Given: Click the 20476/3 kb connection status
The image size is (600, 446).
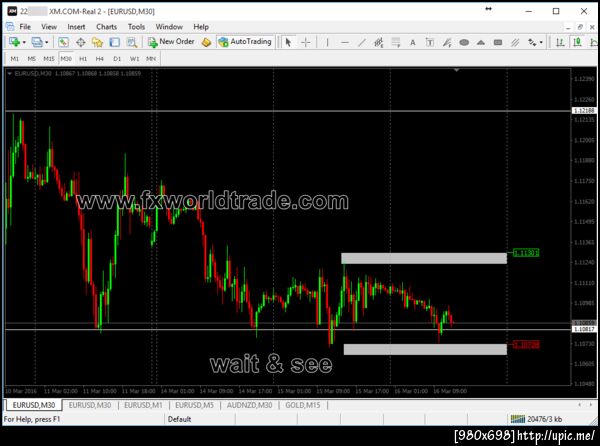Looking at the screenshot, I should click(537, 419).
